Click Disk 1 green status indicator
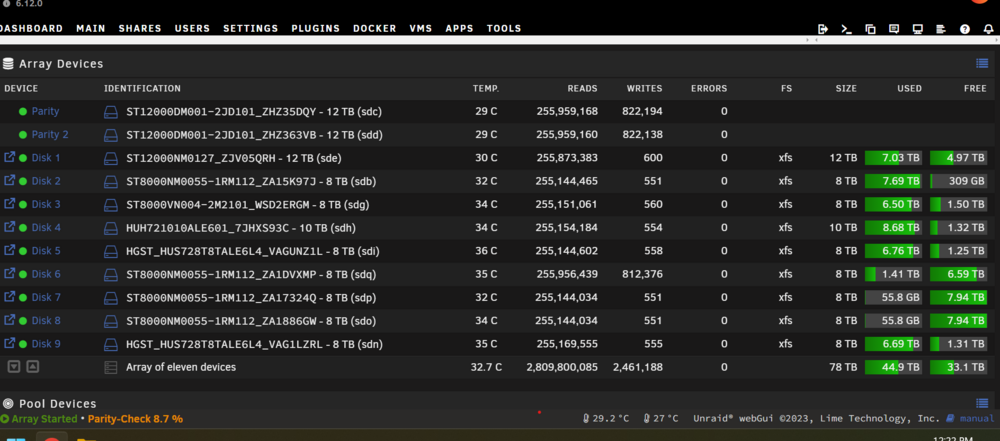The width and height of the screenshot is (1000, 441). 23,158
